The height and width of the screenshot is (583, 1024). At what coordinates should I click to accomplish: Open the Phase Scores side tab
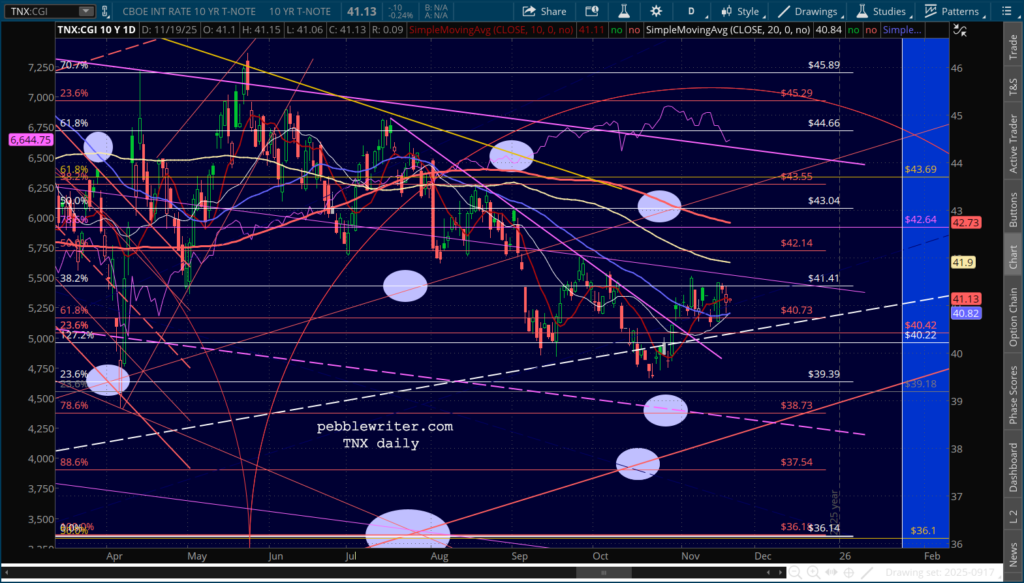(x=1013, y=394)
